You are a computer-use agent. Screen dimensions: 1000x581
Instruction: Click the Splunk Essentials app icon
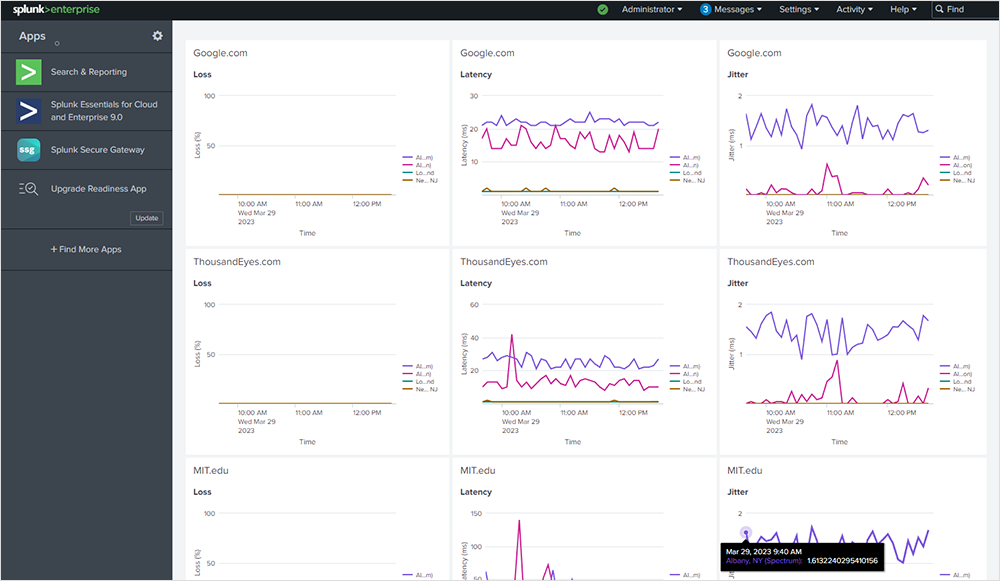point(29,111)
